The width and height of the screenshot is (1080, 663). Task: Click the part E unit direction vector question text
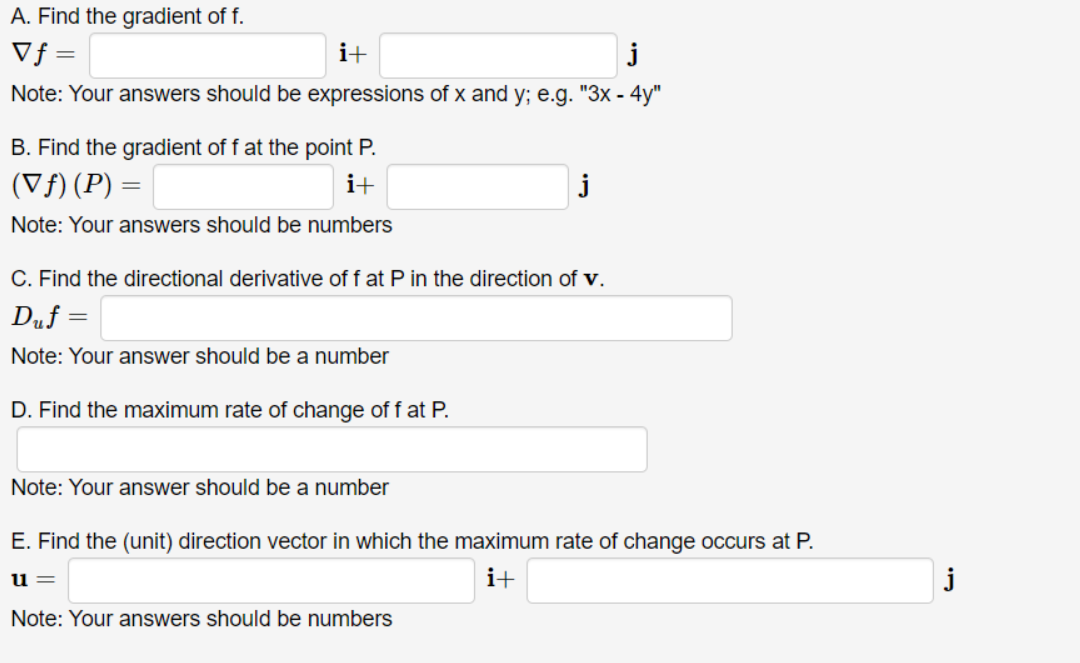[412, 541]
